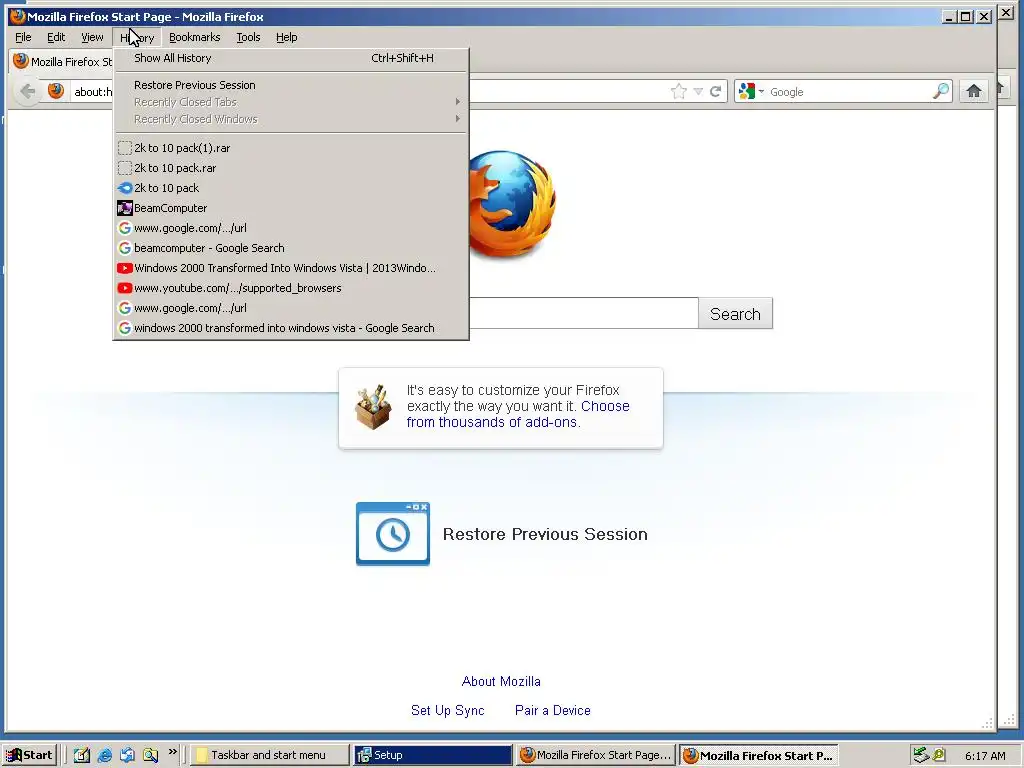Open the File menu
The height and width of the screenshot is (768, 1024).
pyautogui.click(x=24, y=37)
